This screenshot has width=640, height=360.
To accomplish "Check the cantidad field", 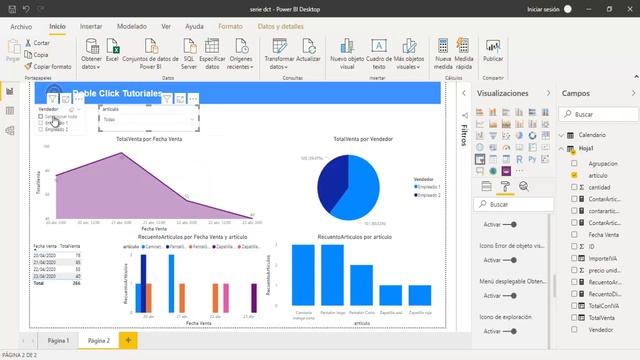I will pos(574,187).
